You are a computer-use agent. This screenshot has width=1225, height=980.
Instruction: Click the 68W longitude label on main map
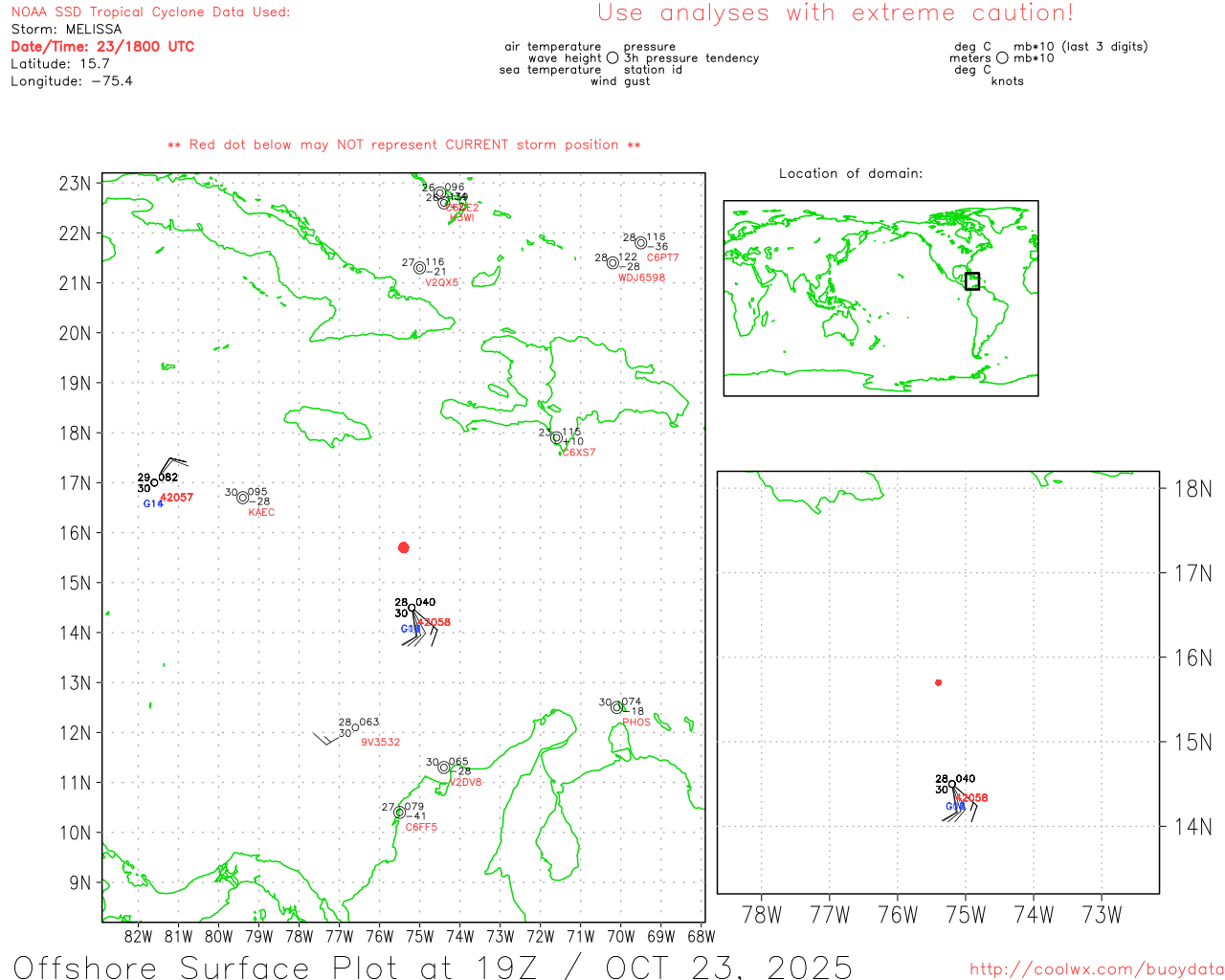click(x=702, y=937)
